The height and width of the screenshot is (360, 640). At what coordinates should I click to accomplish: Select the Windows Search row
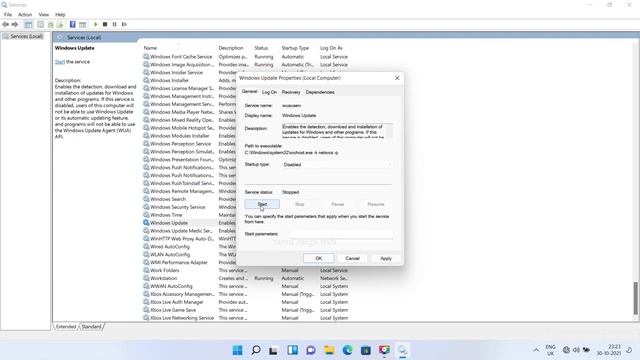tap(168, 199)
